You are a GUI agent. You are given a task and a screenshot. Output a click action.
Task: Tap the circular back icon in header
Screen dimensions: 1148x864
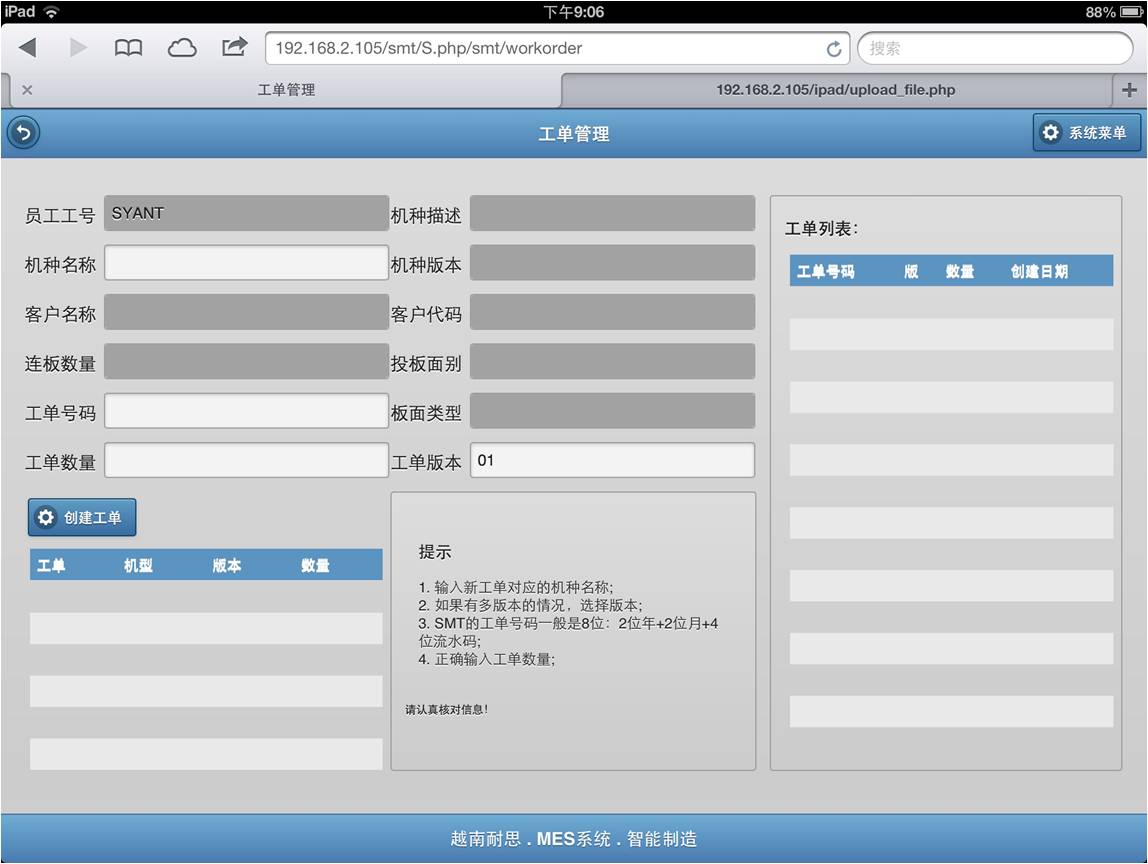point(23,133)
